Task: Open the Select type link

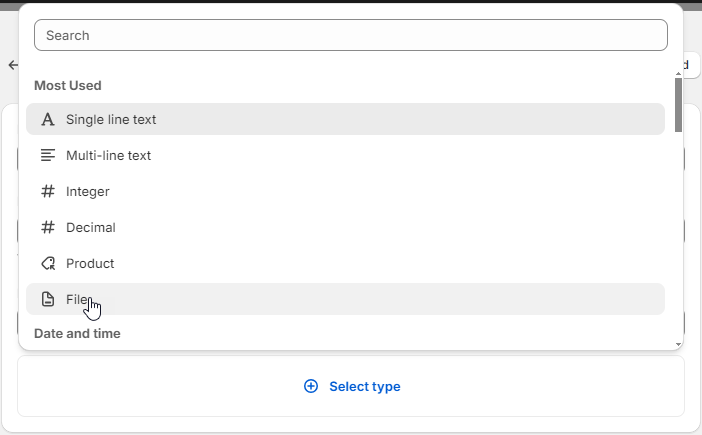Action: 352,386
